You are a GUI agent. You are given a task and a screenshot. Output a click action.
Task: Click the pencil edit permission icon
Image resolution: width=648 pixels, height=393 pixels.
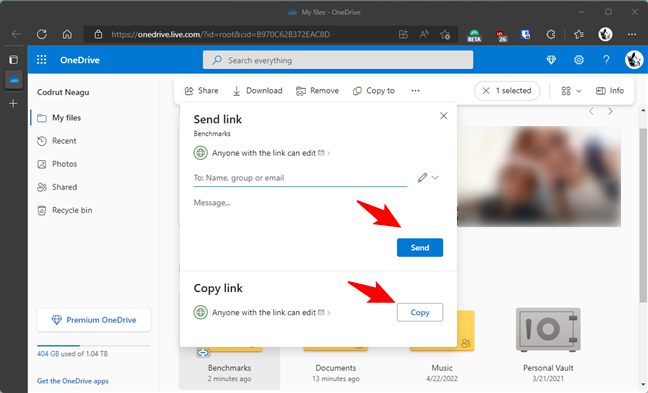point(422,178)
